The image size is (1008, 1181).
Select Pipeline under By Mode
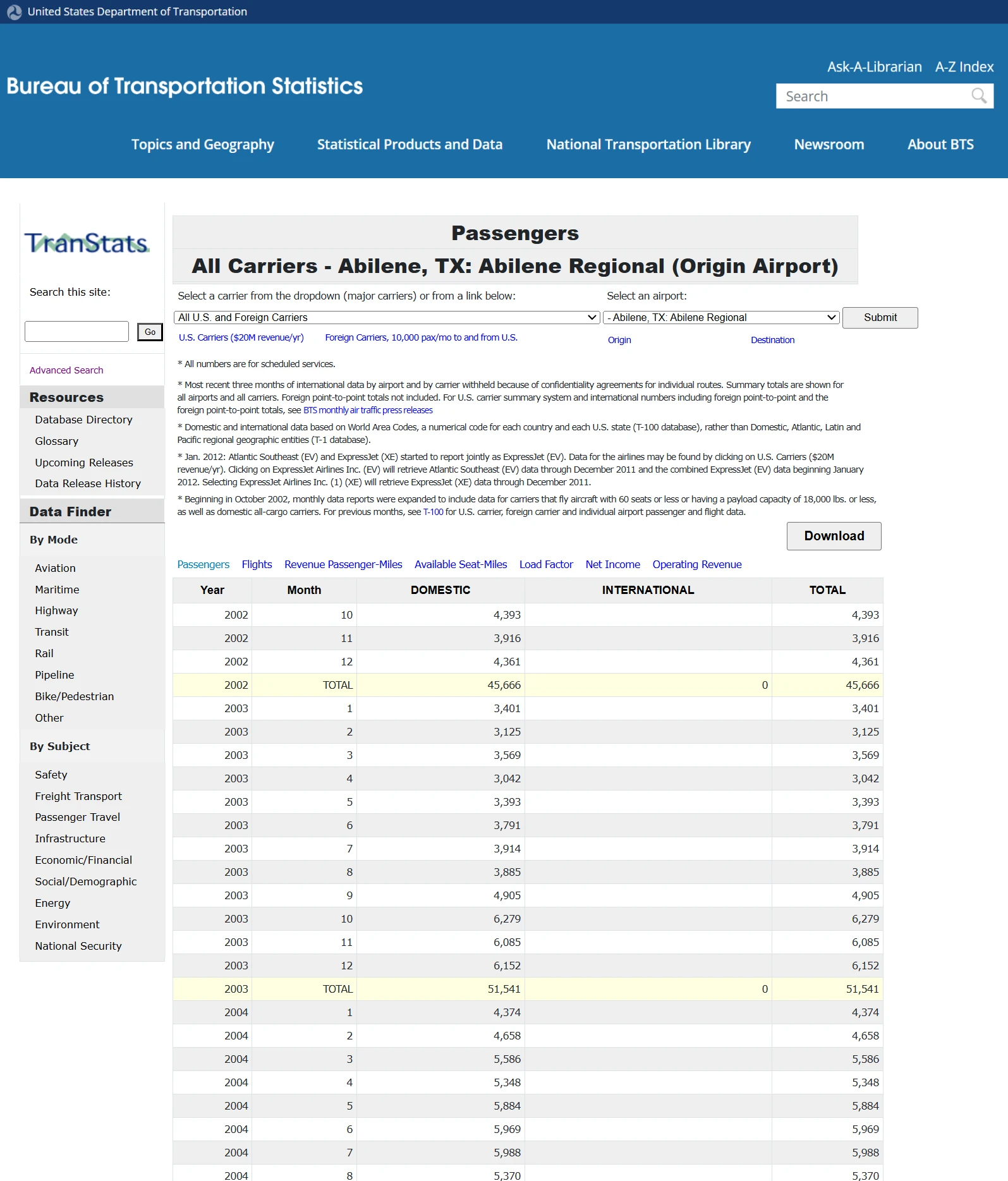[x=54, y=675]
